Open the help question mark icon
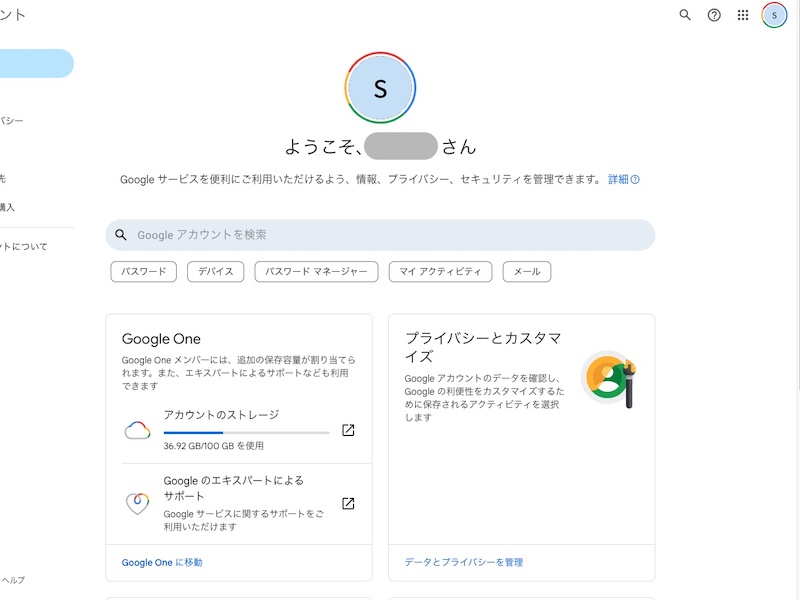This screenshot has width=800, height=600. click(x=714, y=15)
